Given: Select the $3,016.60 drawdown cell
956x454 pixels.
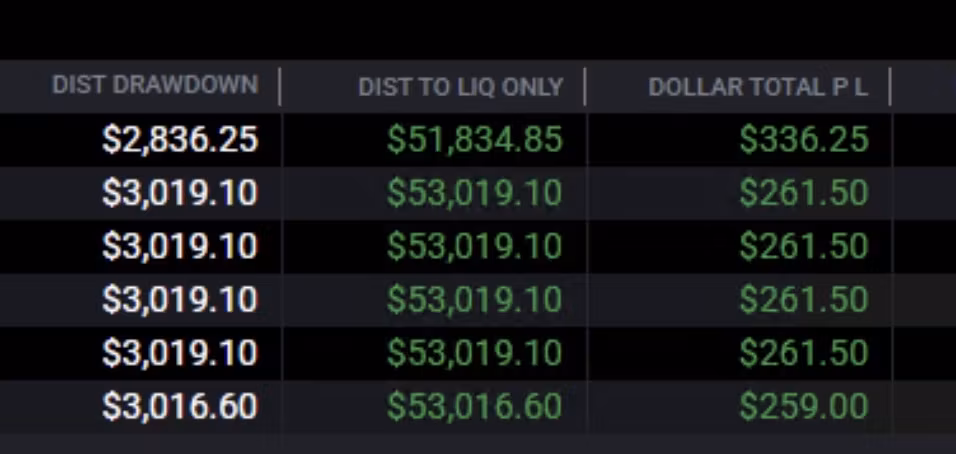Looking at the screenshot, I should click(180, 407).
